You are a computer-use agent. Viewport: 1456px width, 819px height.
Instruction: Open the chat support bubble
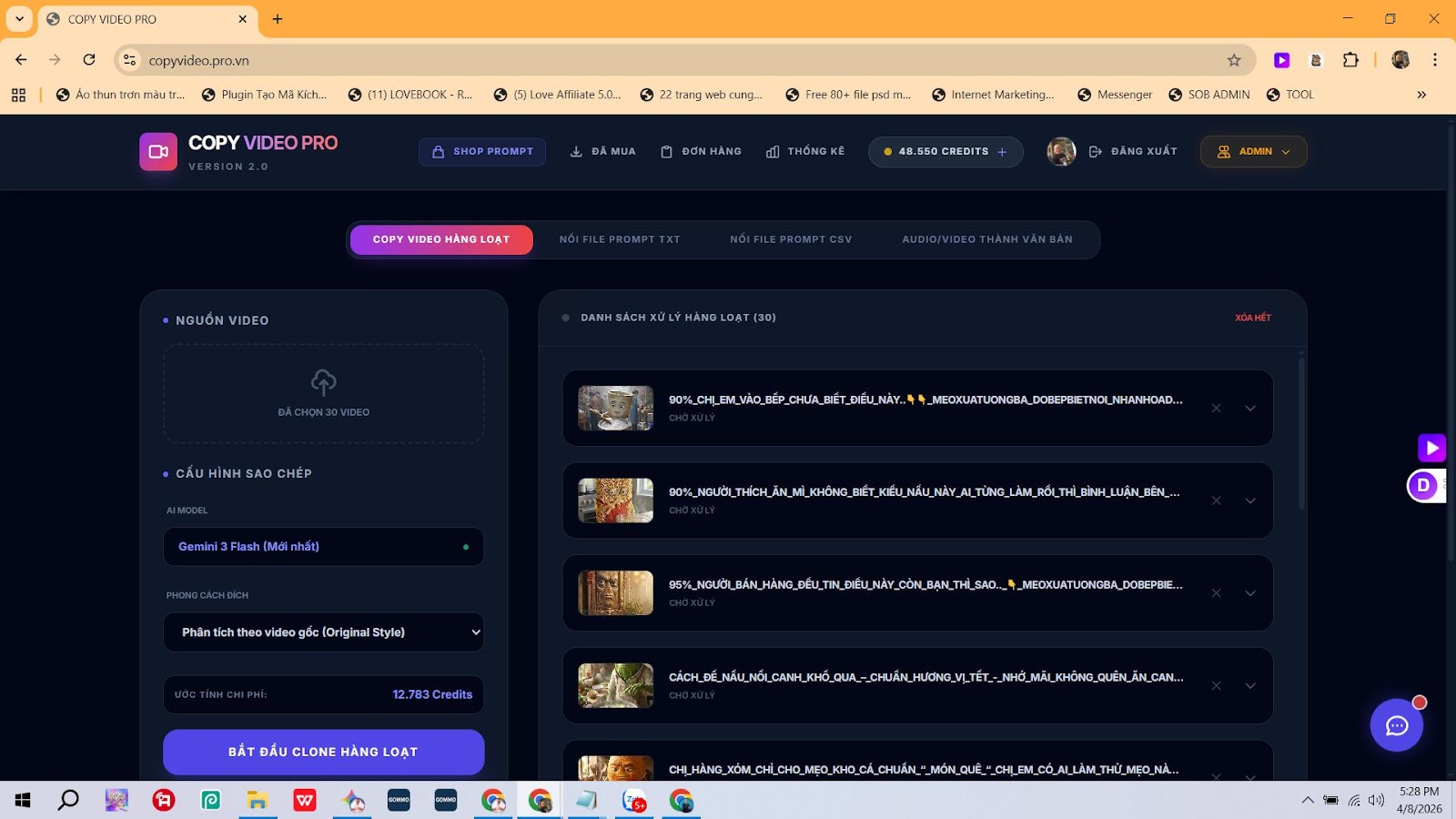click(x=1397, y=725)
